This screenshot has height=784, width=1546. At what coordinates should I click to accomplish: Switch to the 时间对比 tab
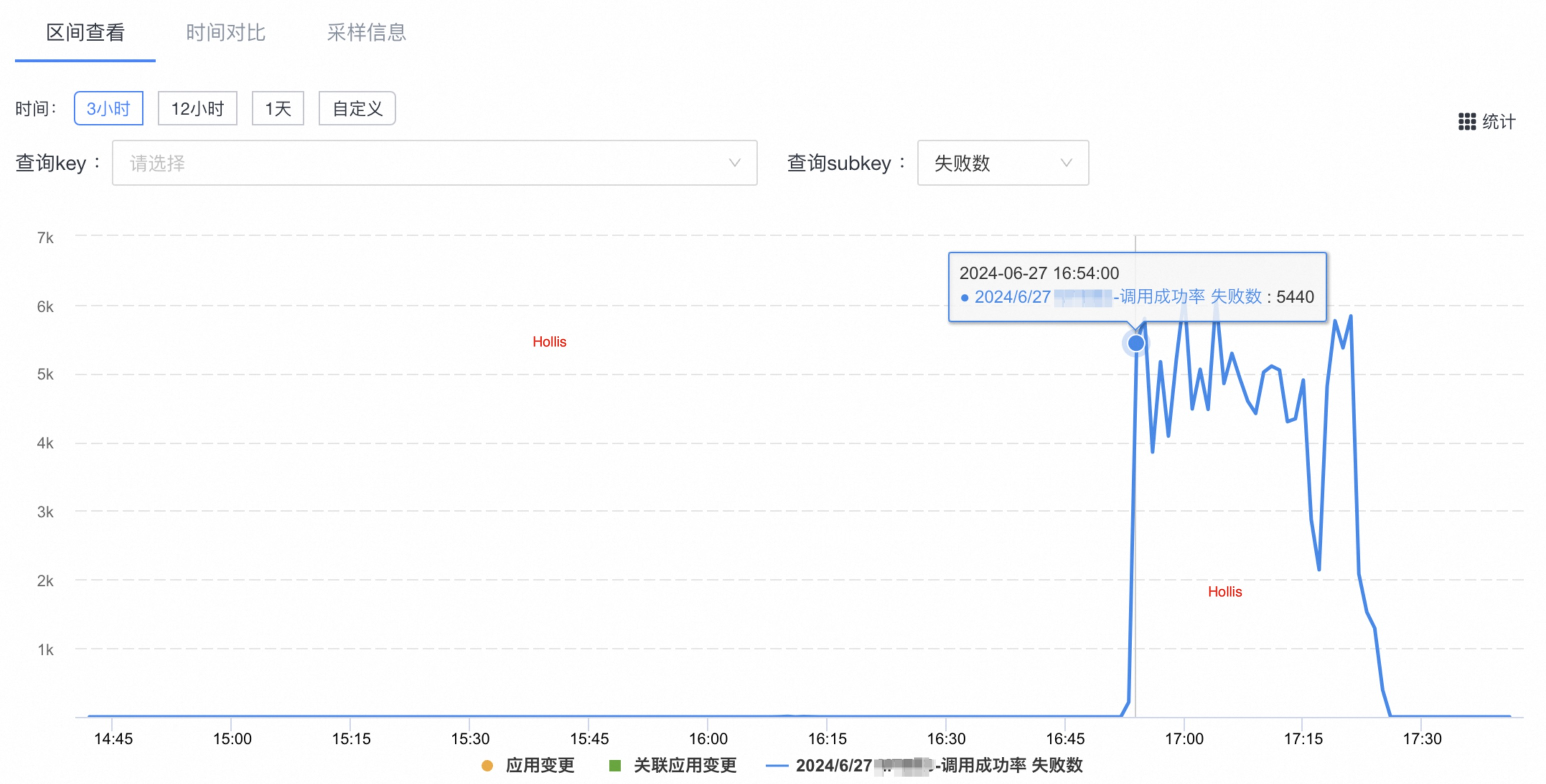click(225, 32)
